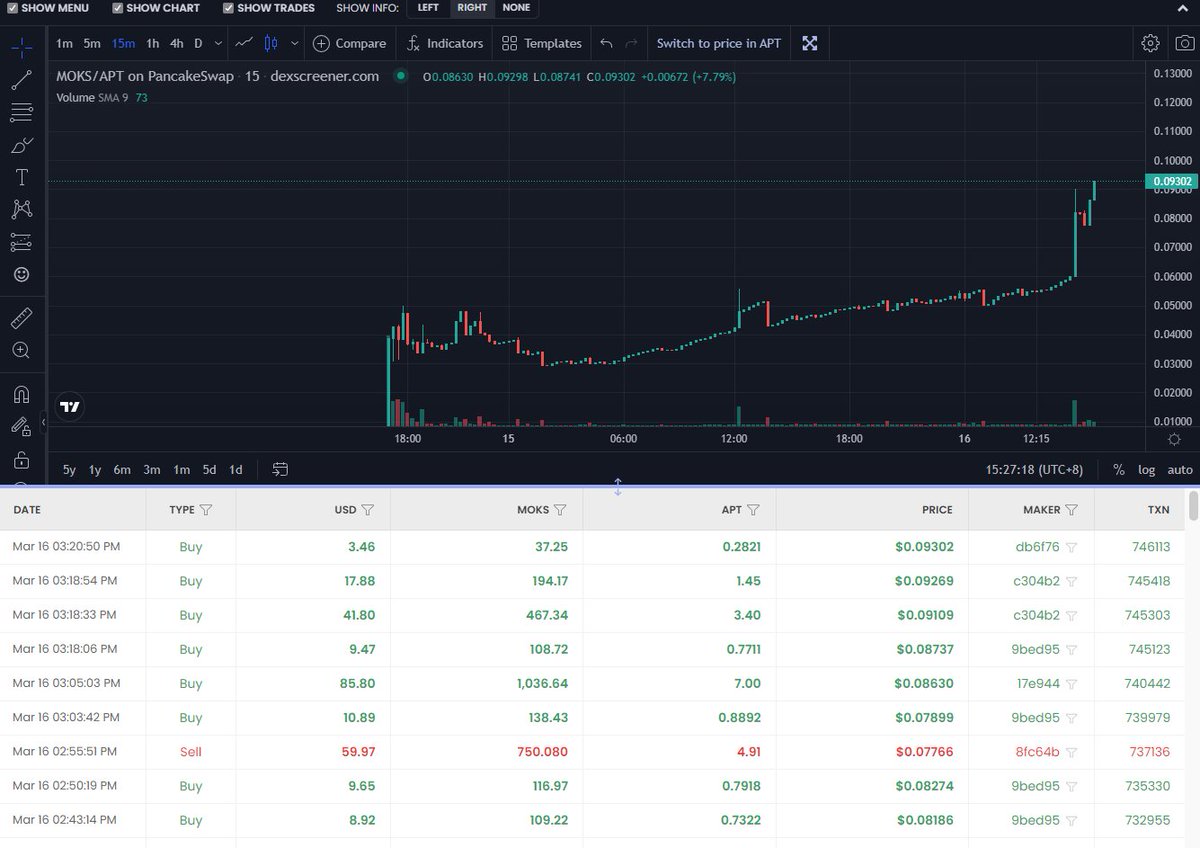This screenshot has height=848, width=1200.
Task: Click Switch to price in APT
Action: pyautogui.click(x=718, y=43)
